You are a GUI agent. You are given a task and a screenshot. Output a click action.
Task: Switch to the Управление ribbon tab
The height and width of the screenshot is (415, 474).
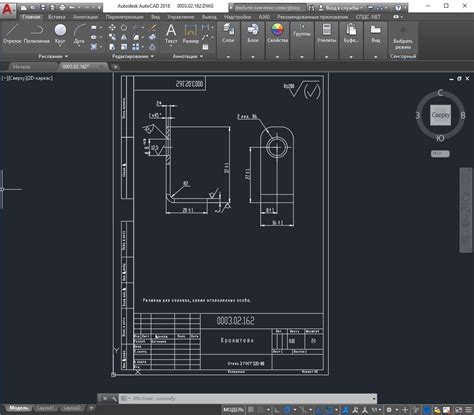pos(181,17)
